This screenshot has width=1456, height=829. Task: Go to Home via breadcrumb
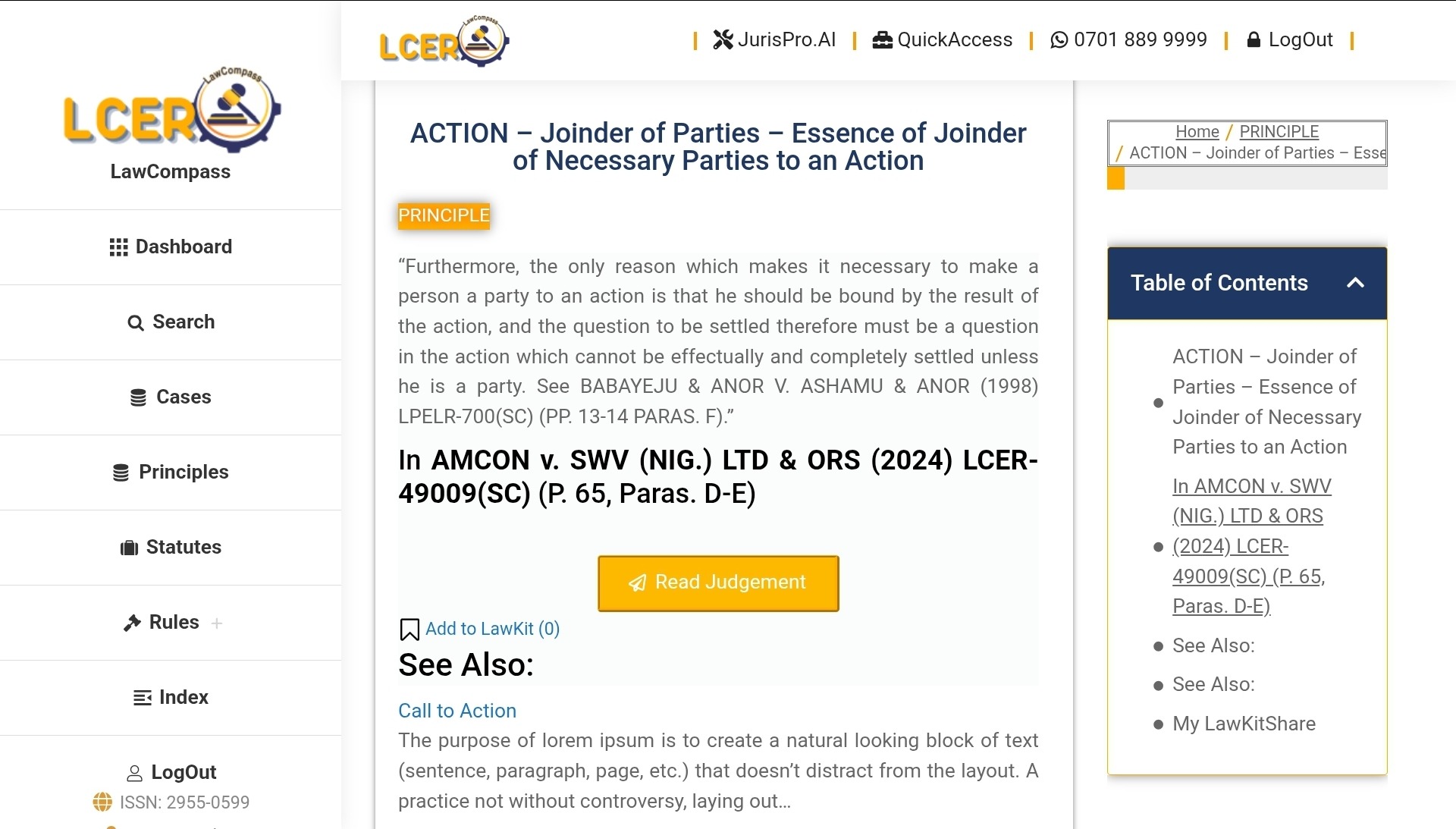point(1197,131)
